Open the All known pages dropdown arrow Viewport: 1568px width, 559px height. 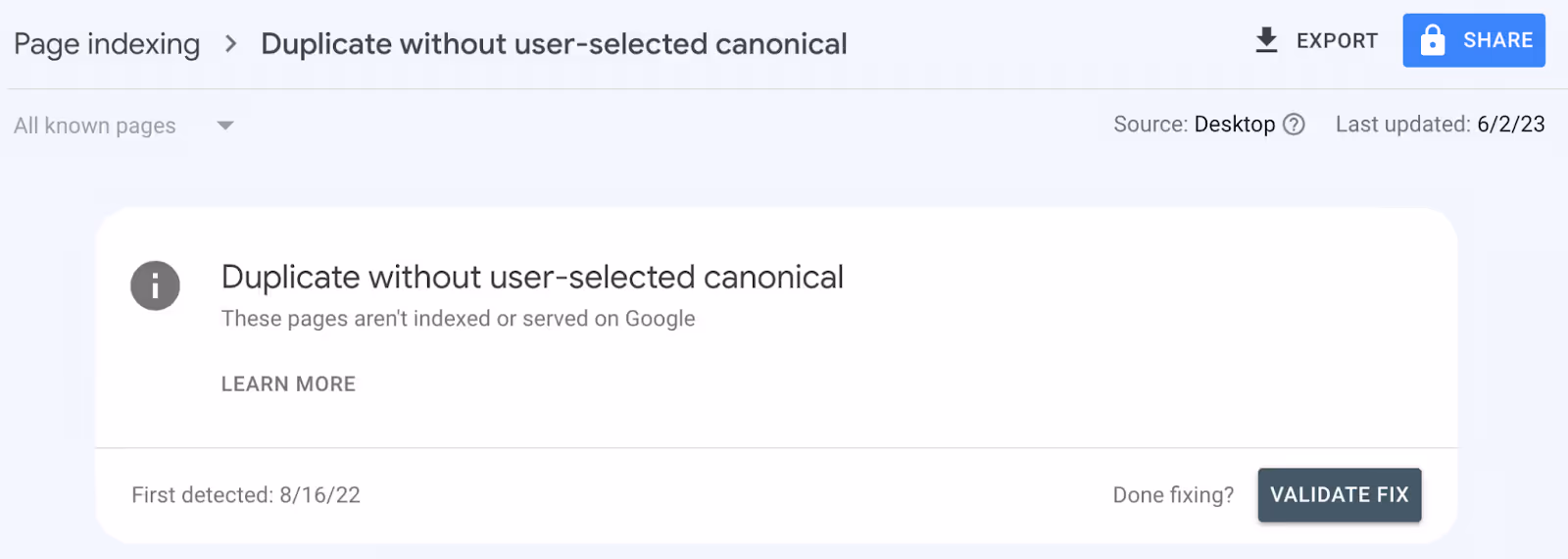click(225, 126)
